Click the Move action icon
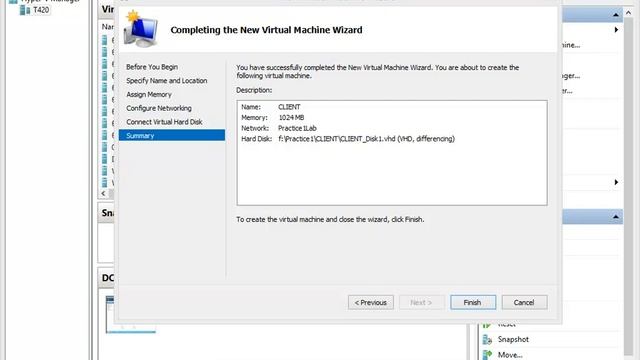This screenshot has width=640, height=360. click(x=487, y=355)
